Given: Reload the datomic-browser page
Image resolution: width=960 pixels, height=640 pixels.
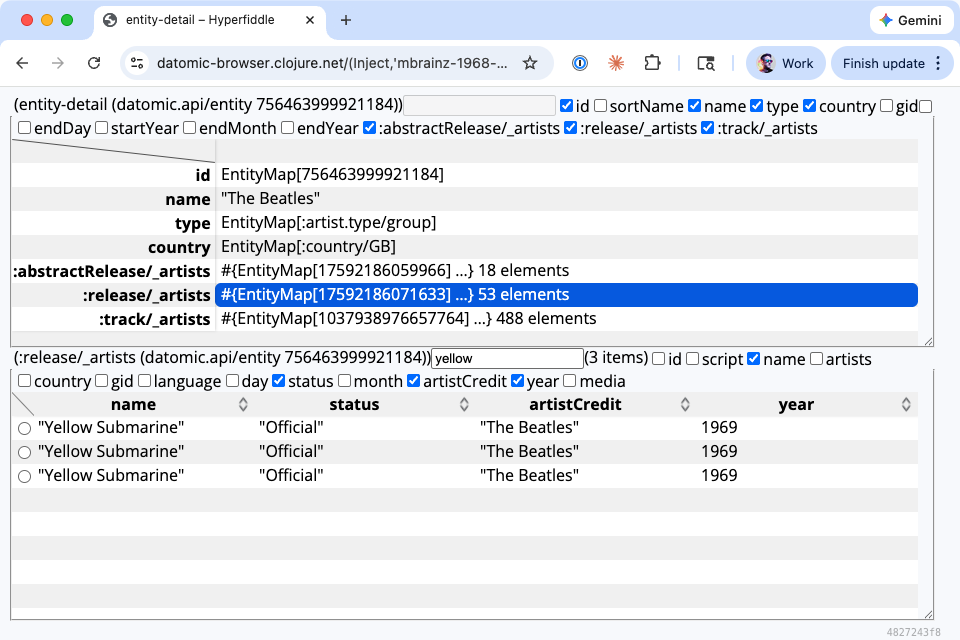Looking at the screenshot, I should point(94,62).
